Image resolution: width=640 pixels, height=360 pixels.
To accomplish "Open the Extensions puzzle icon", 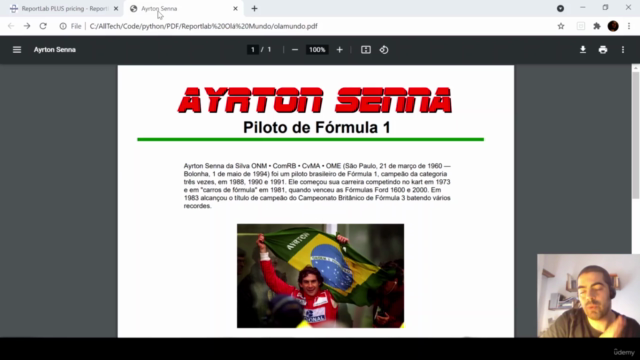I will [x=597, y=26].
